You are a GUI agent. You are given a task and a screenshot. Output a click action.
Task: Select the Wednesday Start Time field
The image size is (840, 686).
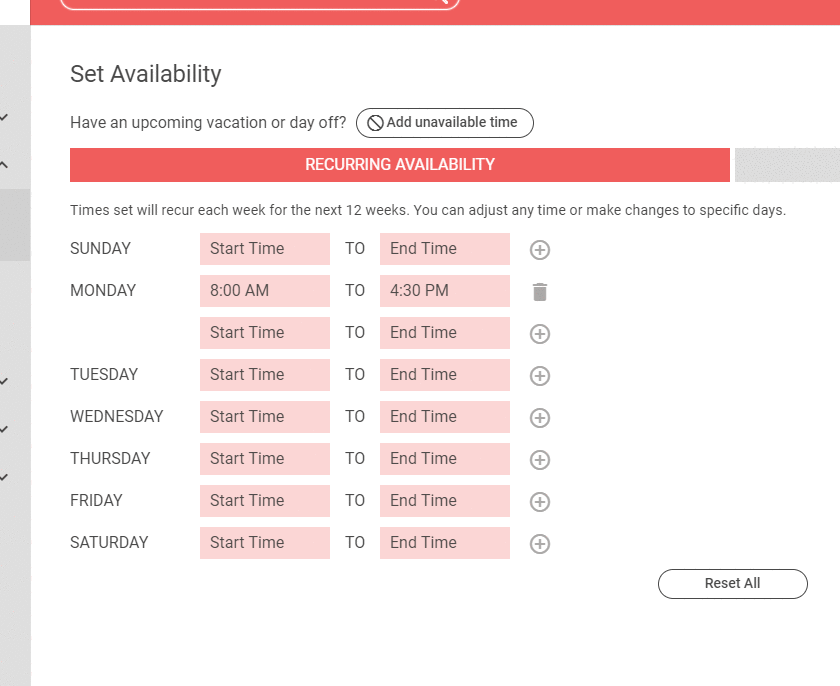pos(265,417)
